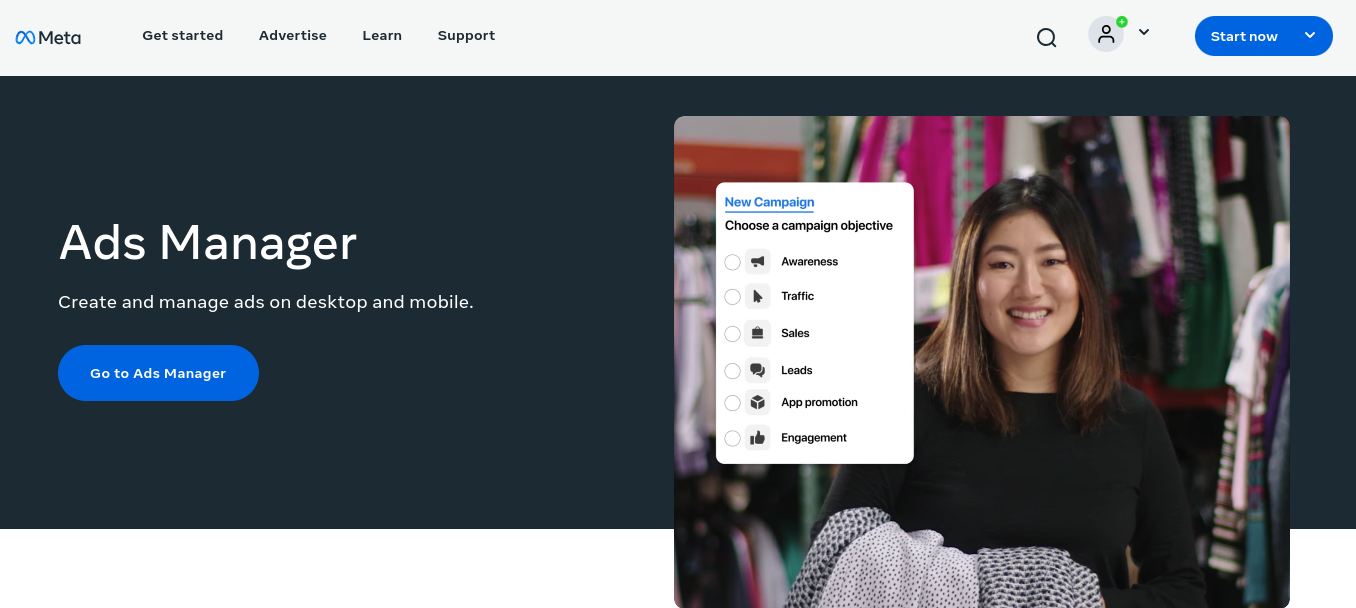Image resolution: width=1356 pixels, height=608 pixels.
Task: Open the Get started menu
Action: (182, 35)
